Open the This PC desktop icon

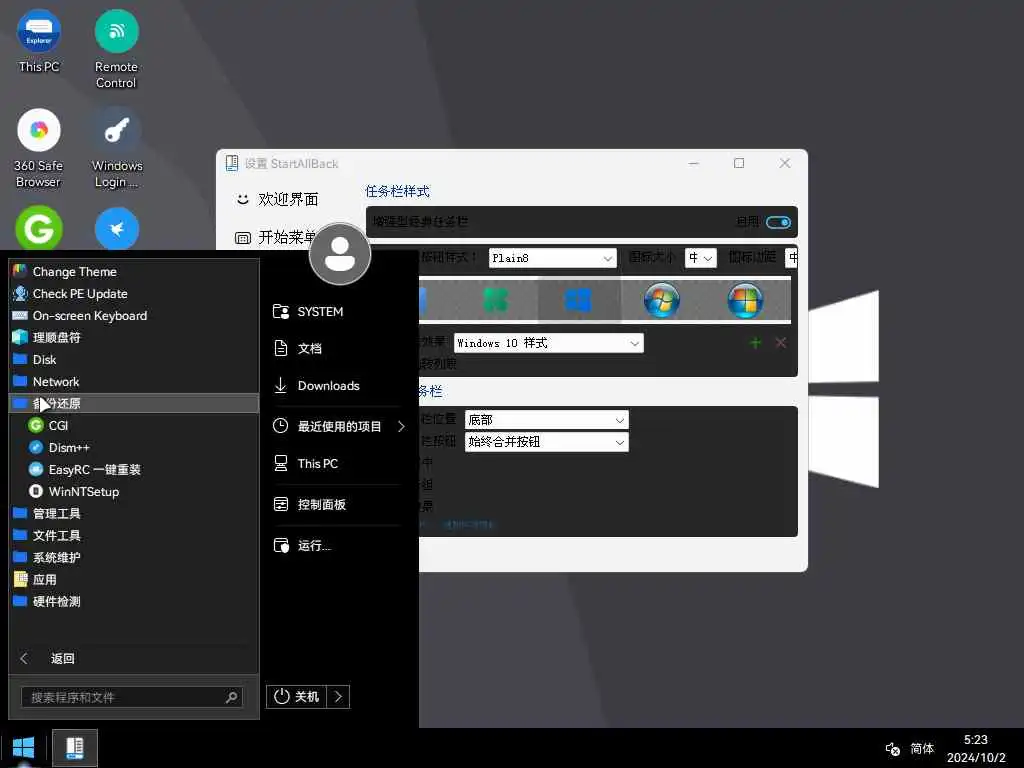tap(39, 42)
